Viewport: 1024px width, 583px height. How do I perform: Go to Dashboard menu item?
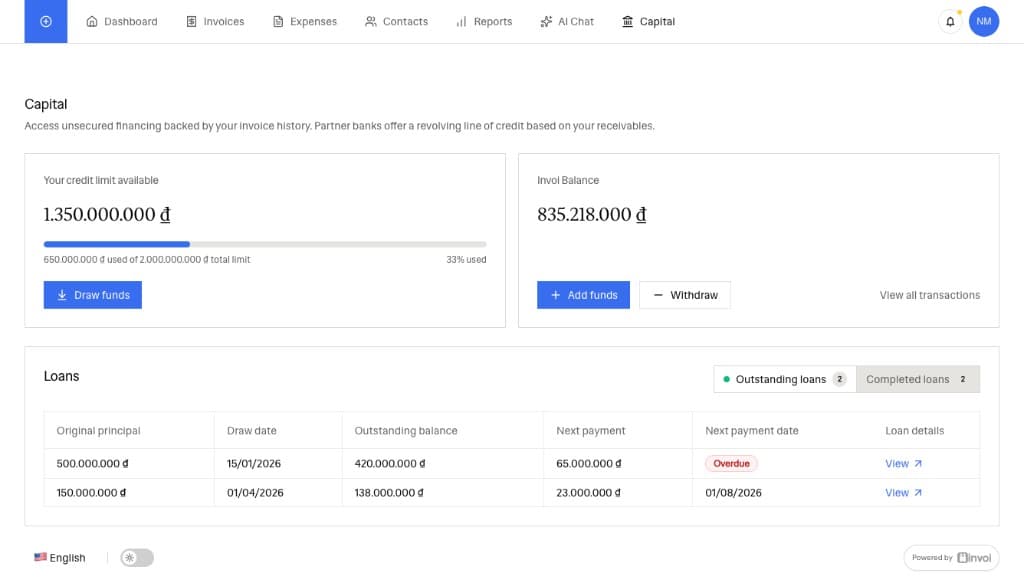coord(122,22)
